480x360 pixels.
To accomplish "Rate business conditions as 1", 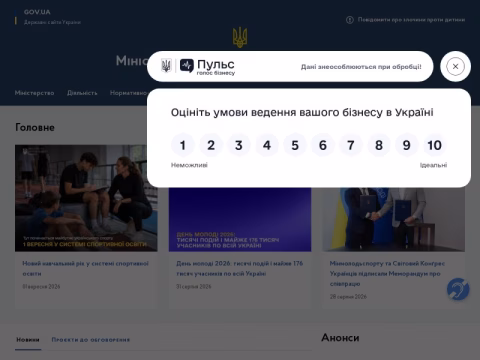I will click(x=183, y=145).
